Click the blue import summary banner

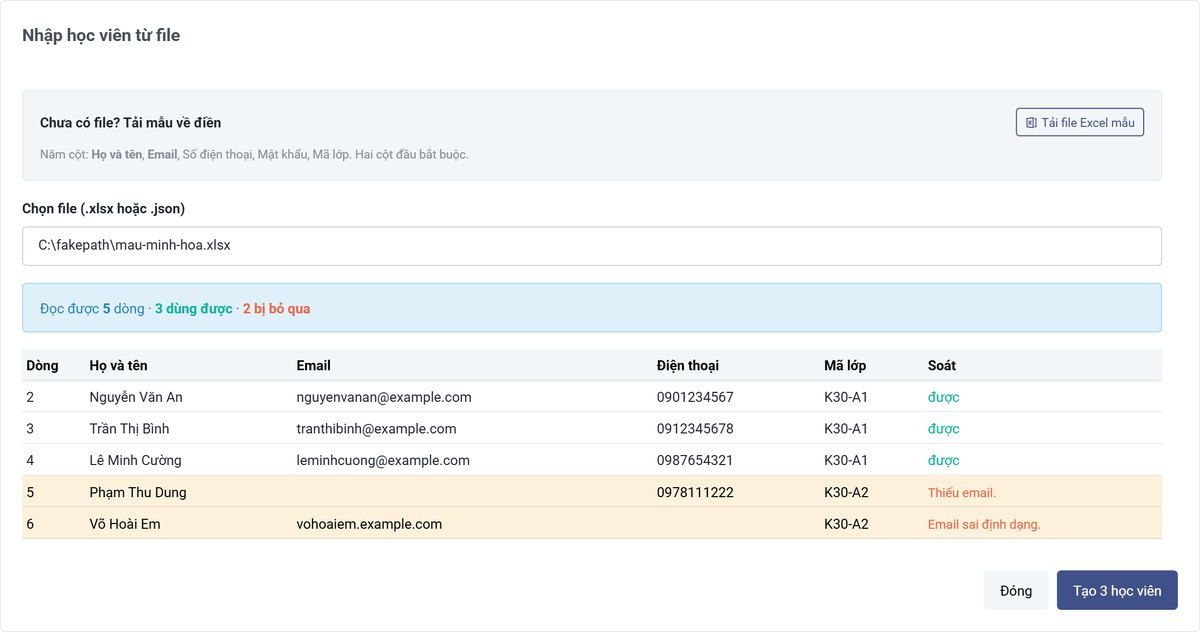[x=592, y=308]
